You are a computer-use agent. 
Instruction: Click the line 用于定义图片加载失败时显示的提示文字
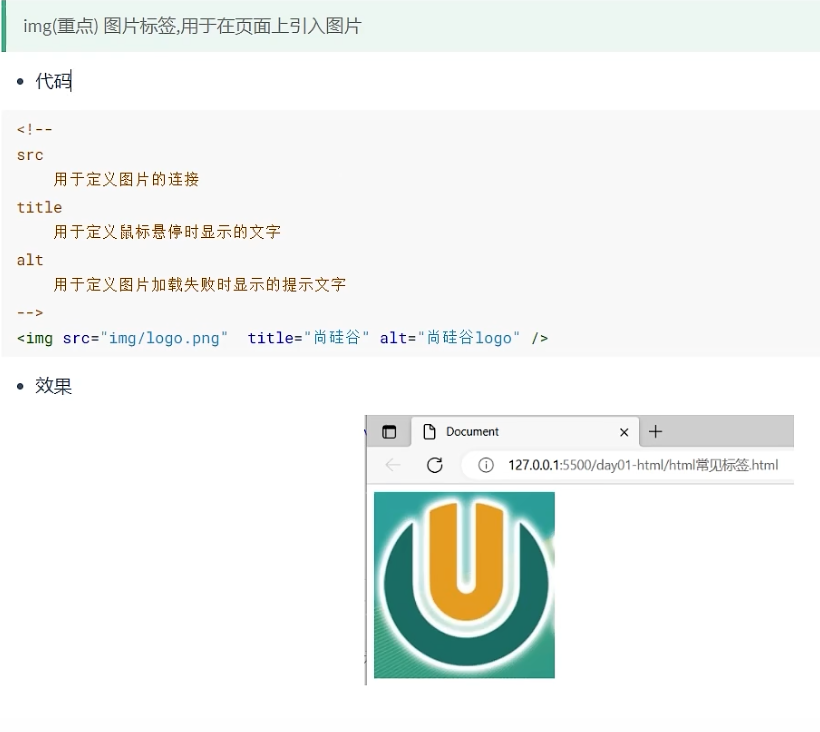click(x=199, y=284)
